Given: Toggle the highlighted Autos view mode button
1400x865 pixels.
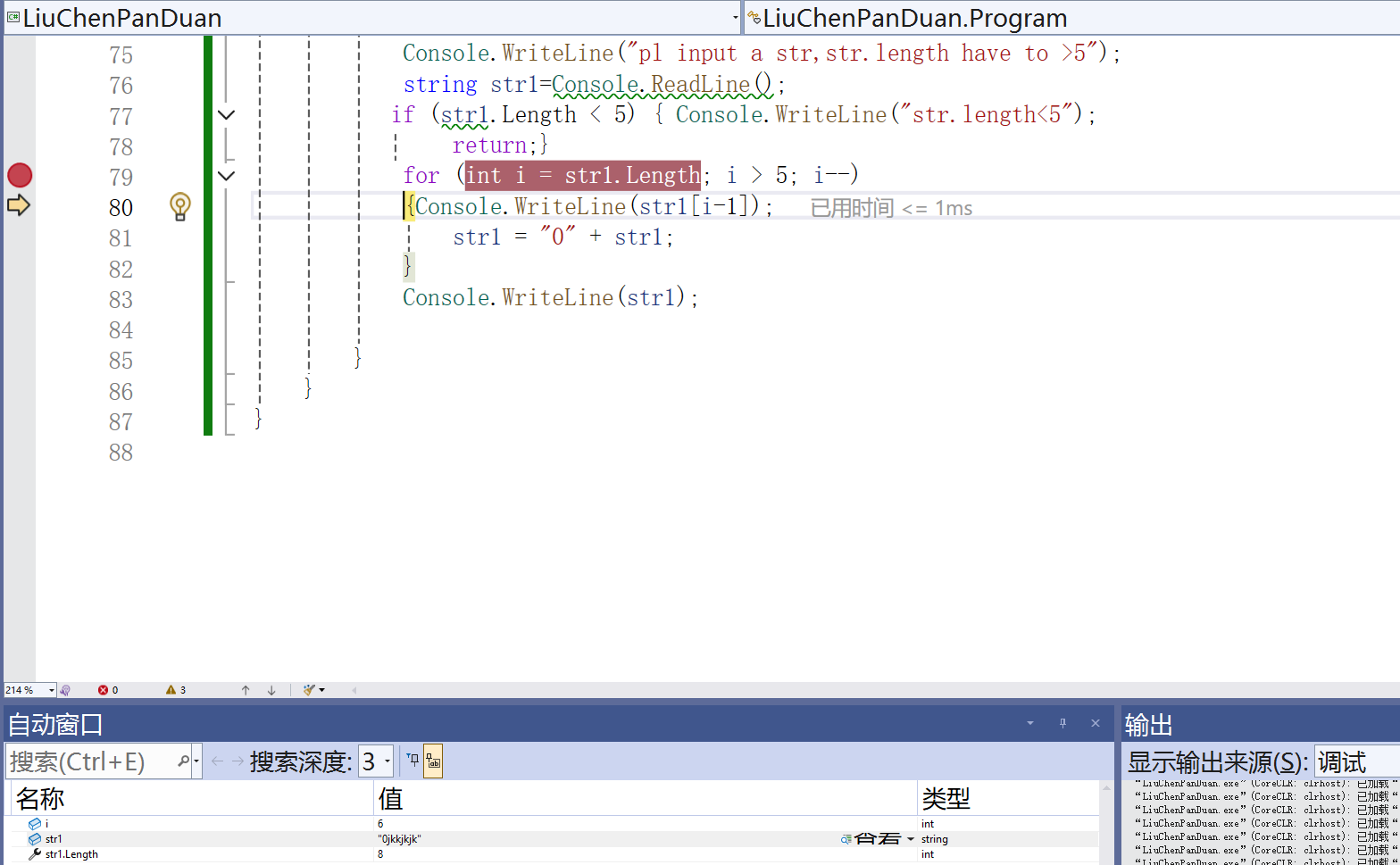Looking at the screenshot, I should [x=433, y=761].
